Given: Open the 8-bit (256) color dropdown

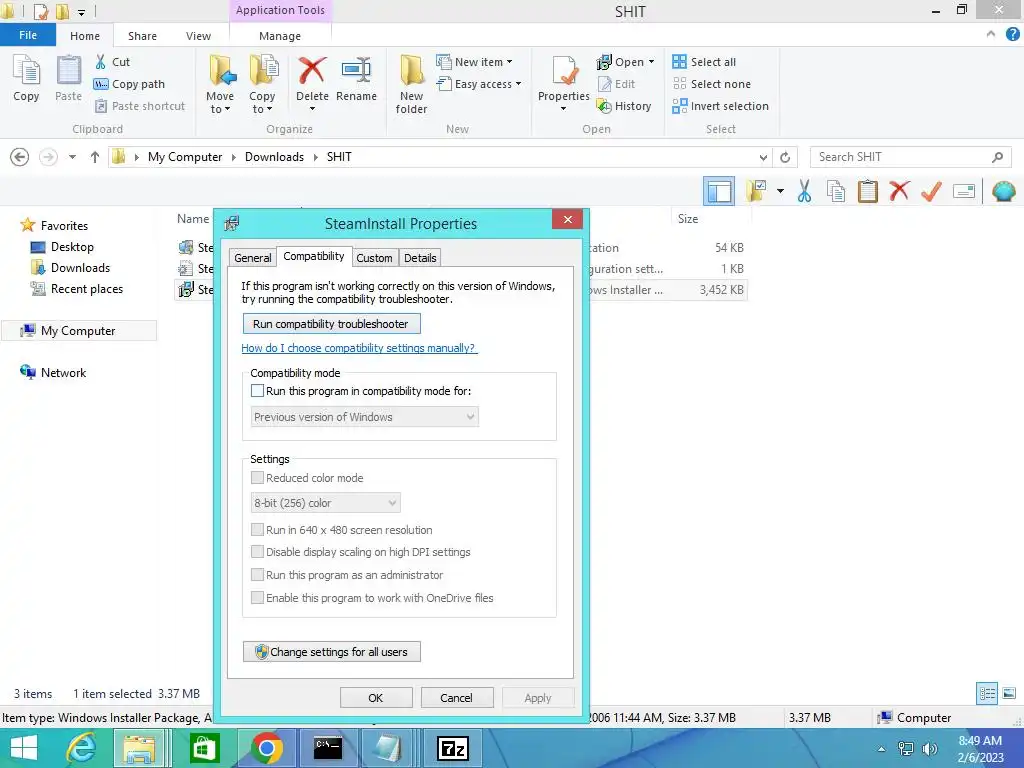Looking at the screenshot, I should 325,503.
